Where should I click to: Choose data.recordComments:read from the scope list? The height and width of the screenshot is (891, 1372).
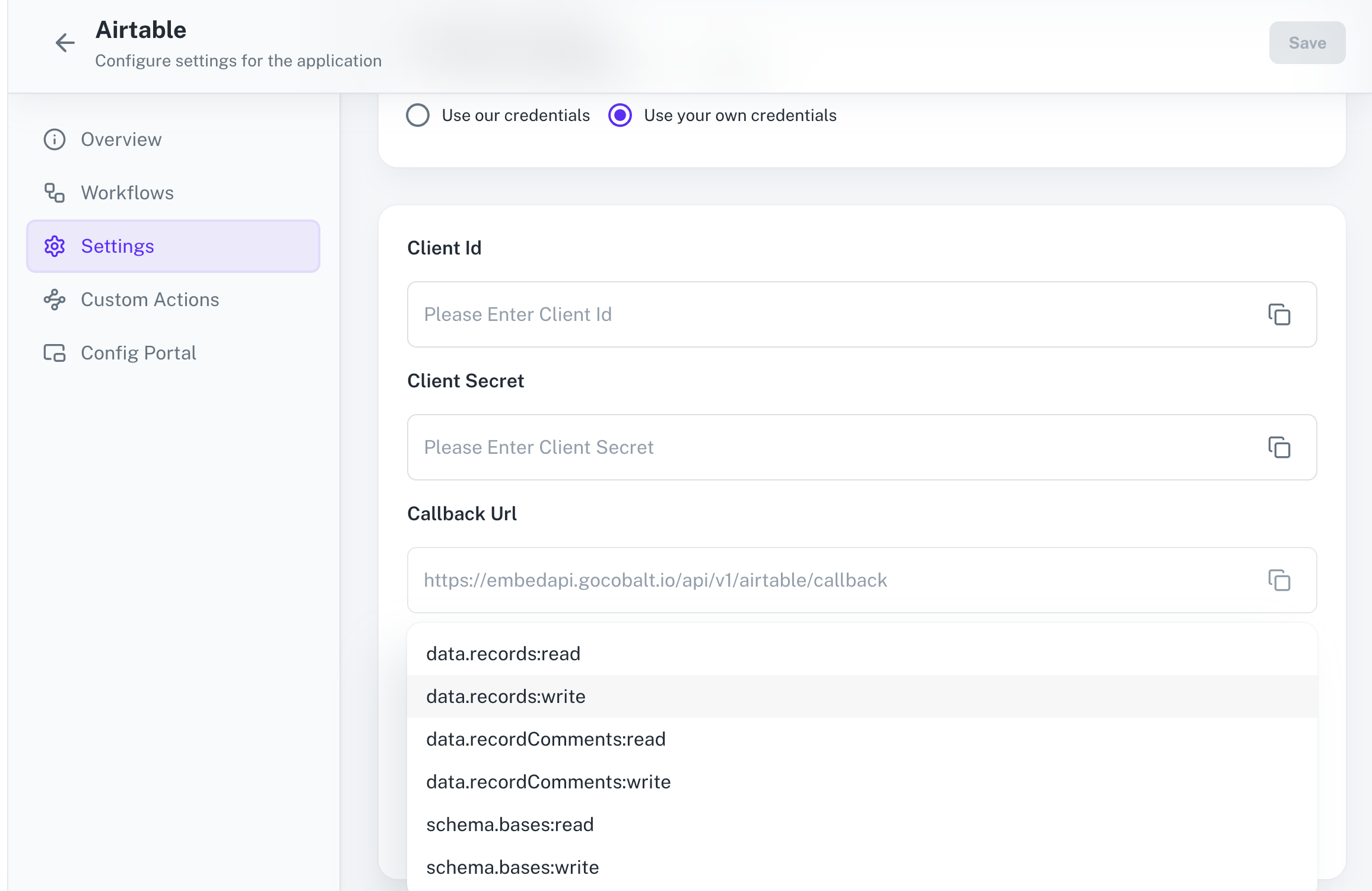[x=545, y=739]
